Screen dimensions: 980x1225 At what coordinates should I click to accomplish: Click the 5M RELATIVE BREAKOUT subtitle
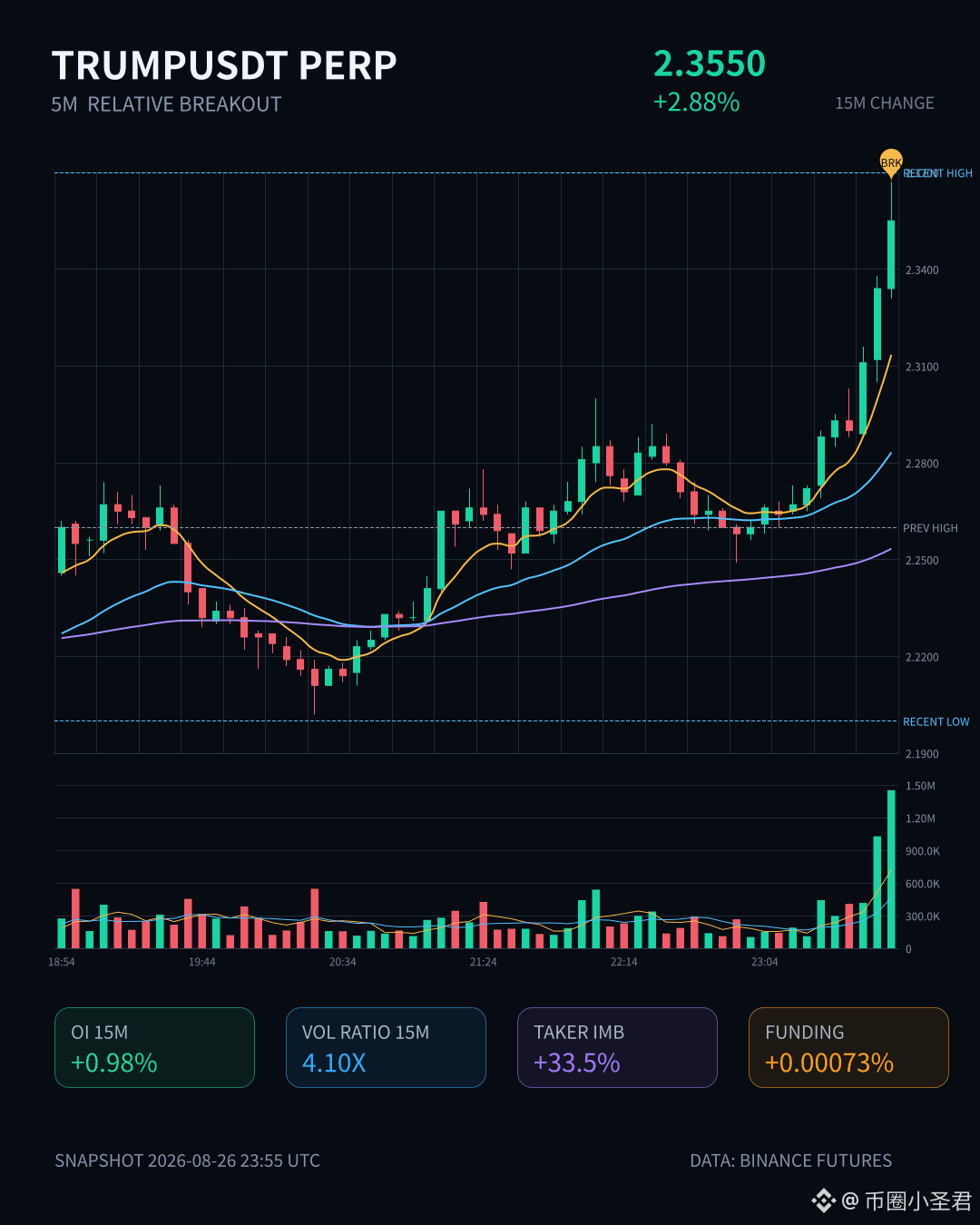click(x=166, y=104)
